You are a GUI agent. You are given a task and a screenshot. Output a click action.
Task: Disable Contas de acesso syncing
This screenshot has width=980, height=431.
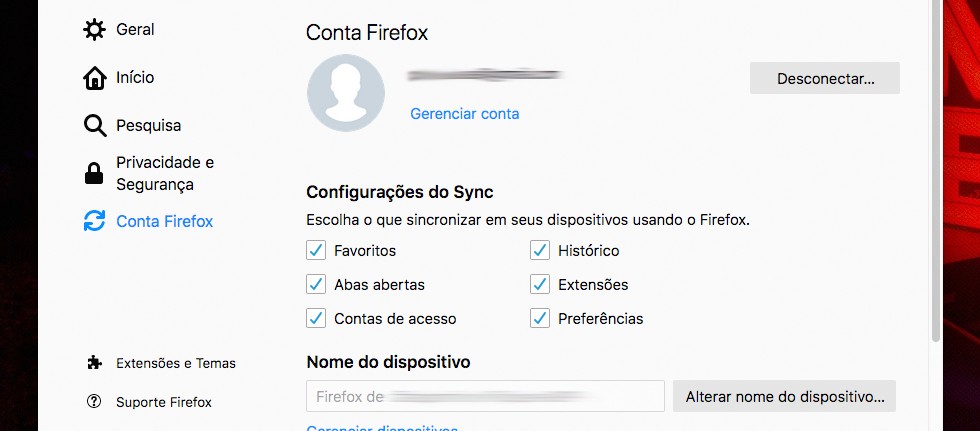coord(316,318)
